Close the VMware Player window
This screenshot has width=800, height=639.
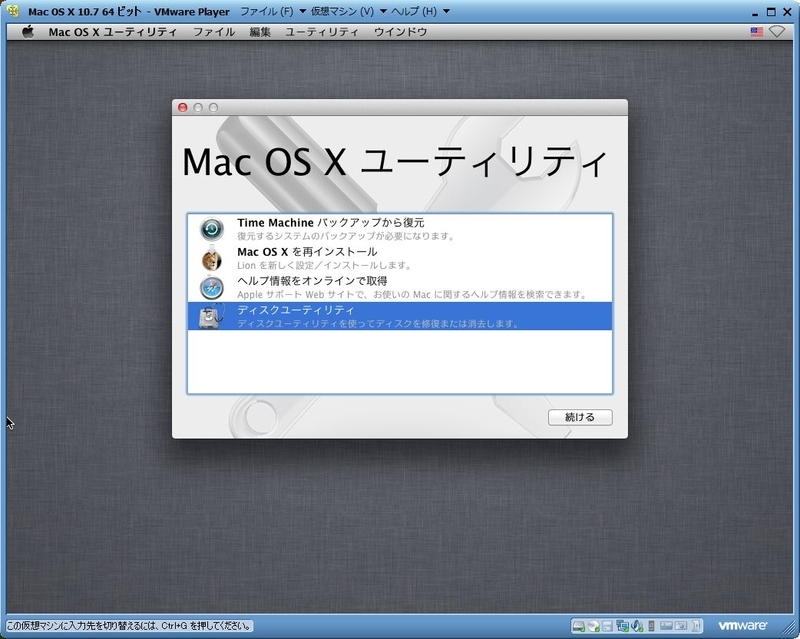pyautogui.click(x=787, y=12)
